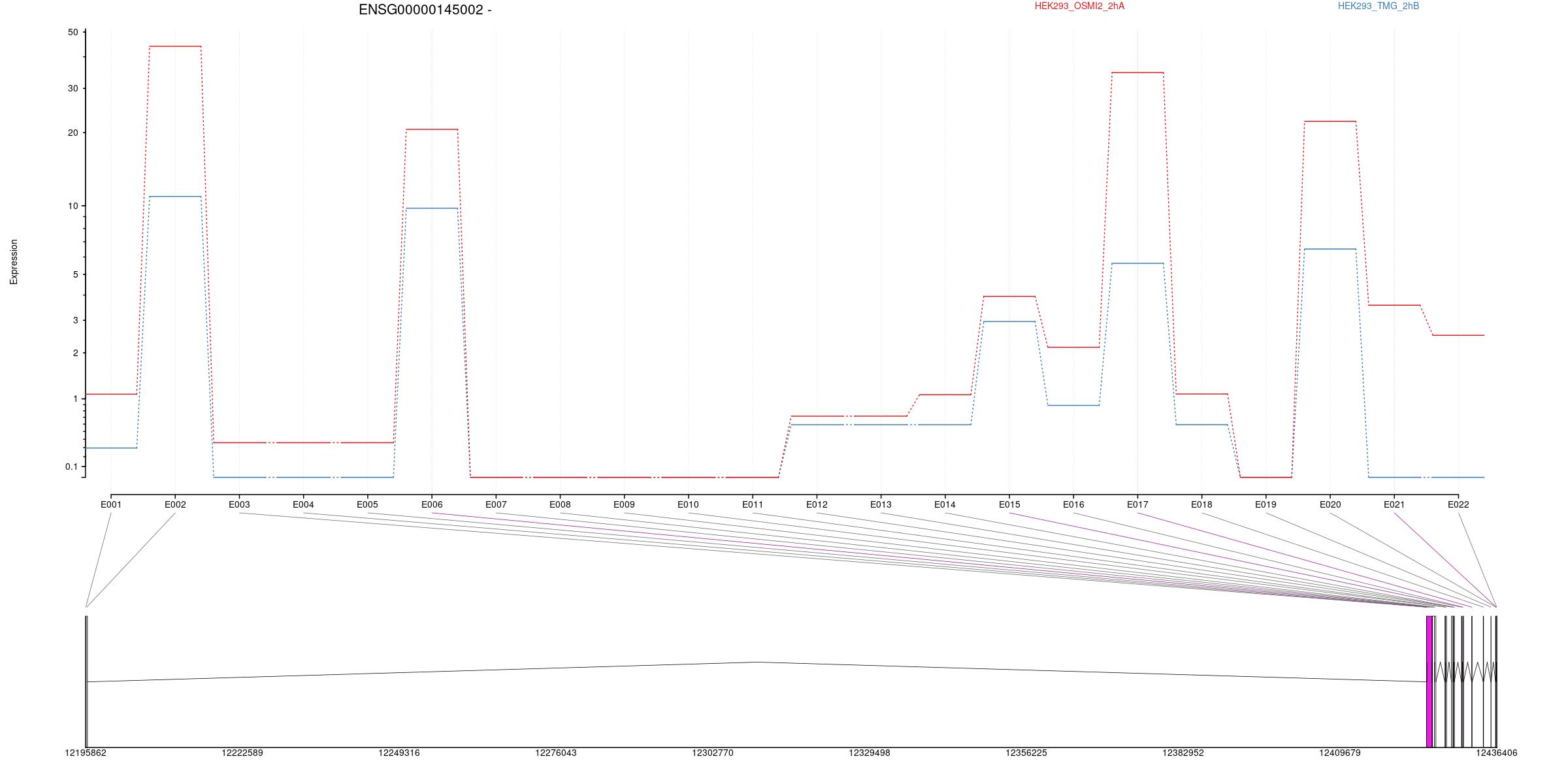Click y-axis tick value 0.1

tap(71, 466)
